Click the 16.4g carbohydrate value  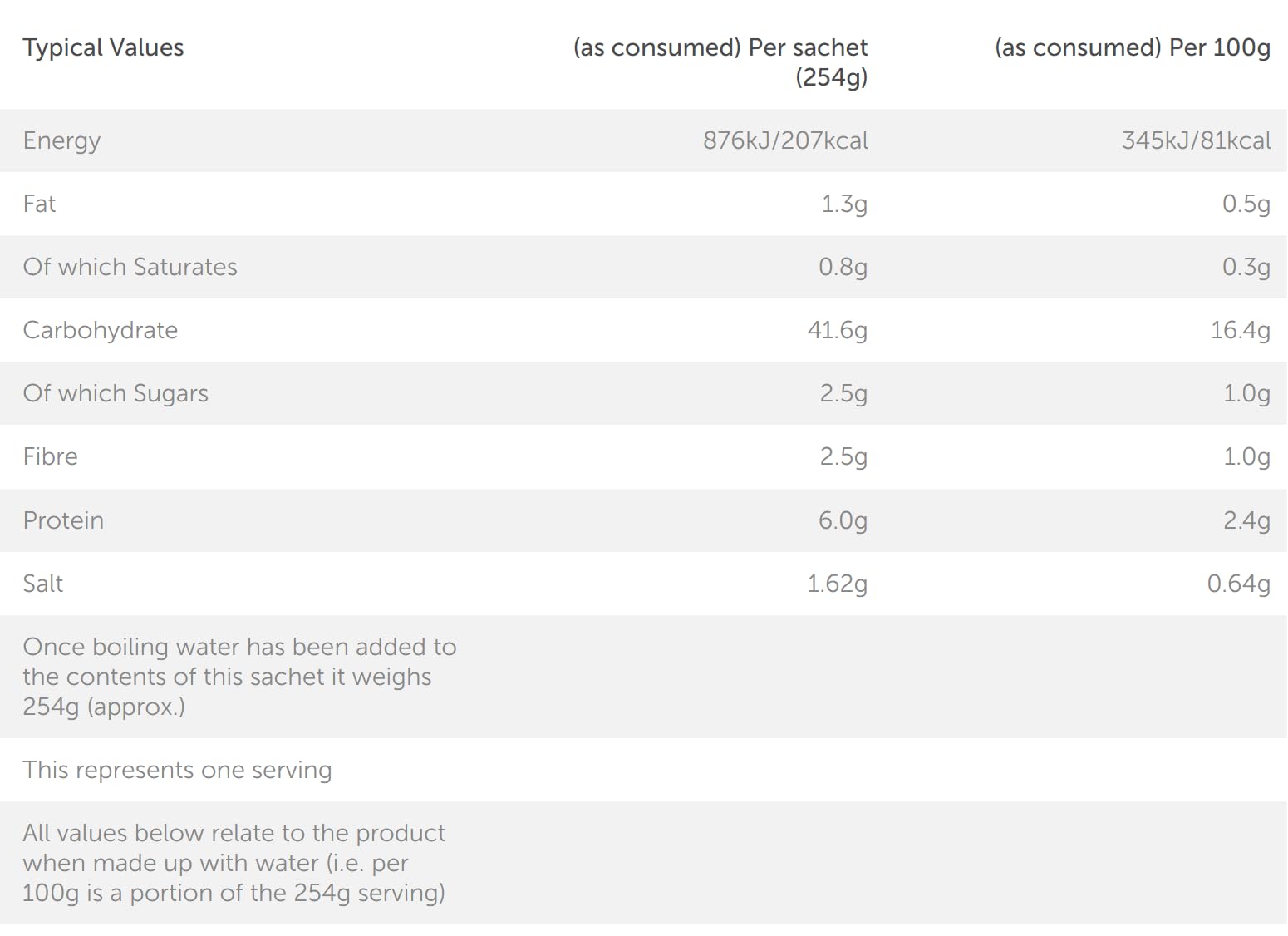pos(1240,330)
